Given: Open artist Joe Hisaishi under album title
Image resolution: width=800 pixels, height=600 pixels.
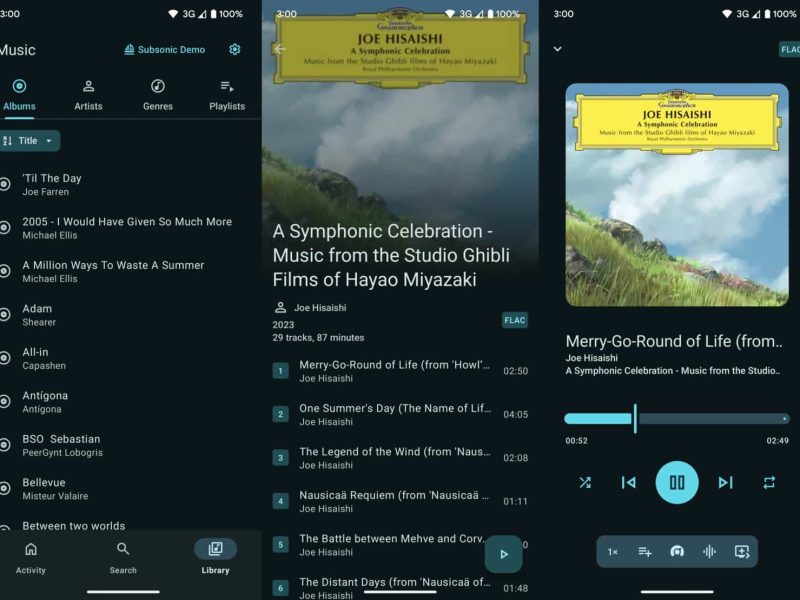Looking at the screenshot, I should [x=310, y=308].
